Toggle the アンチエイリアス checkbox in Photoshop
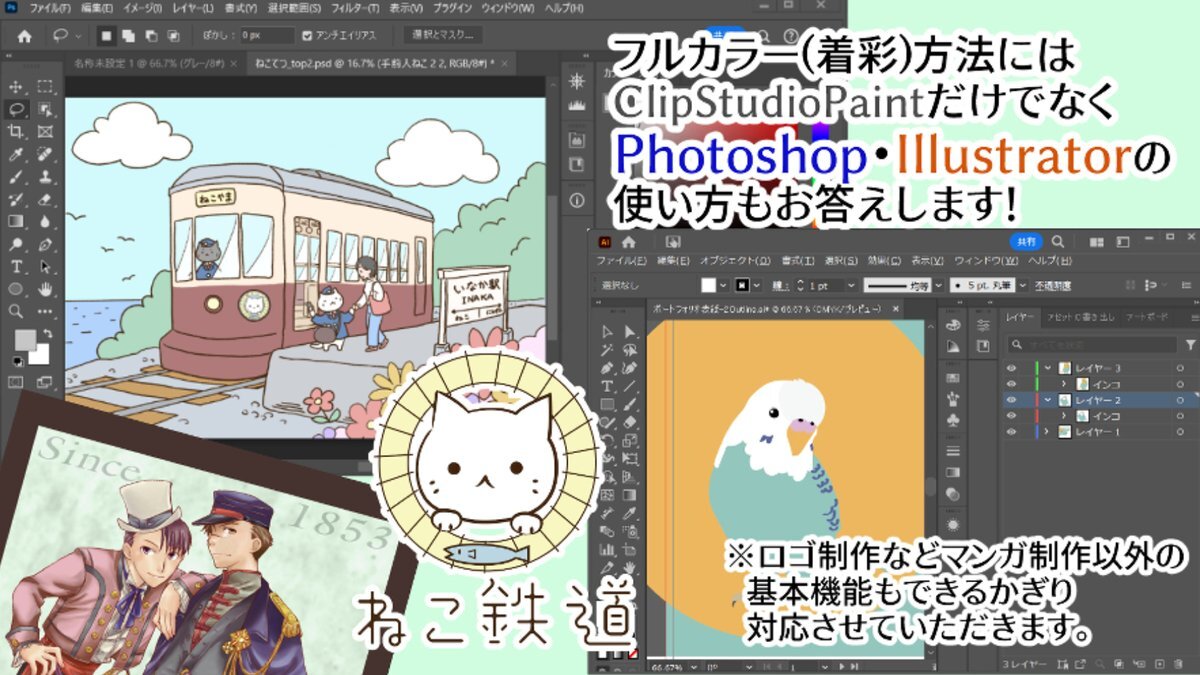This screenshot has width=1200, height=675. [306, 36]
